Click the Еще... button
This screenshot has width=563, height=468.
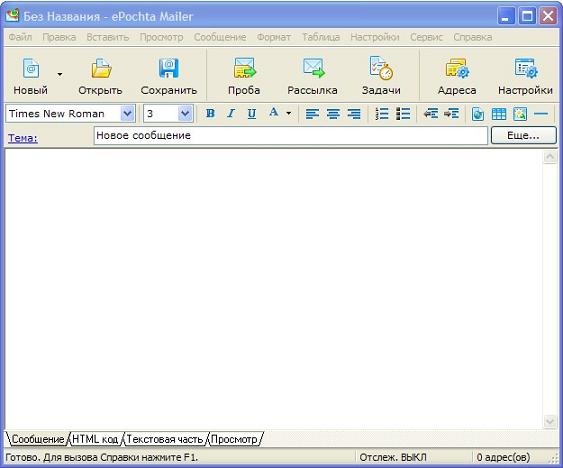(x=524, y=135)
